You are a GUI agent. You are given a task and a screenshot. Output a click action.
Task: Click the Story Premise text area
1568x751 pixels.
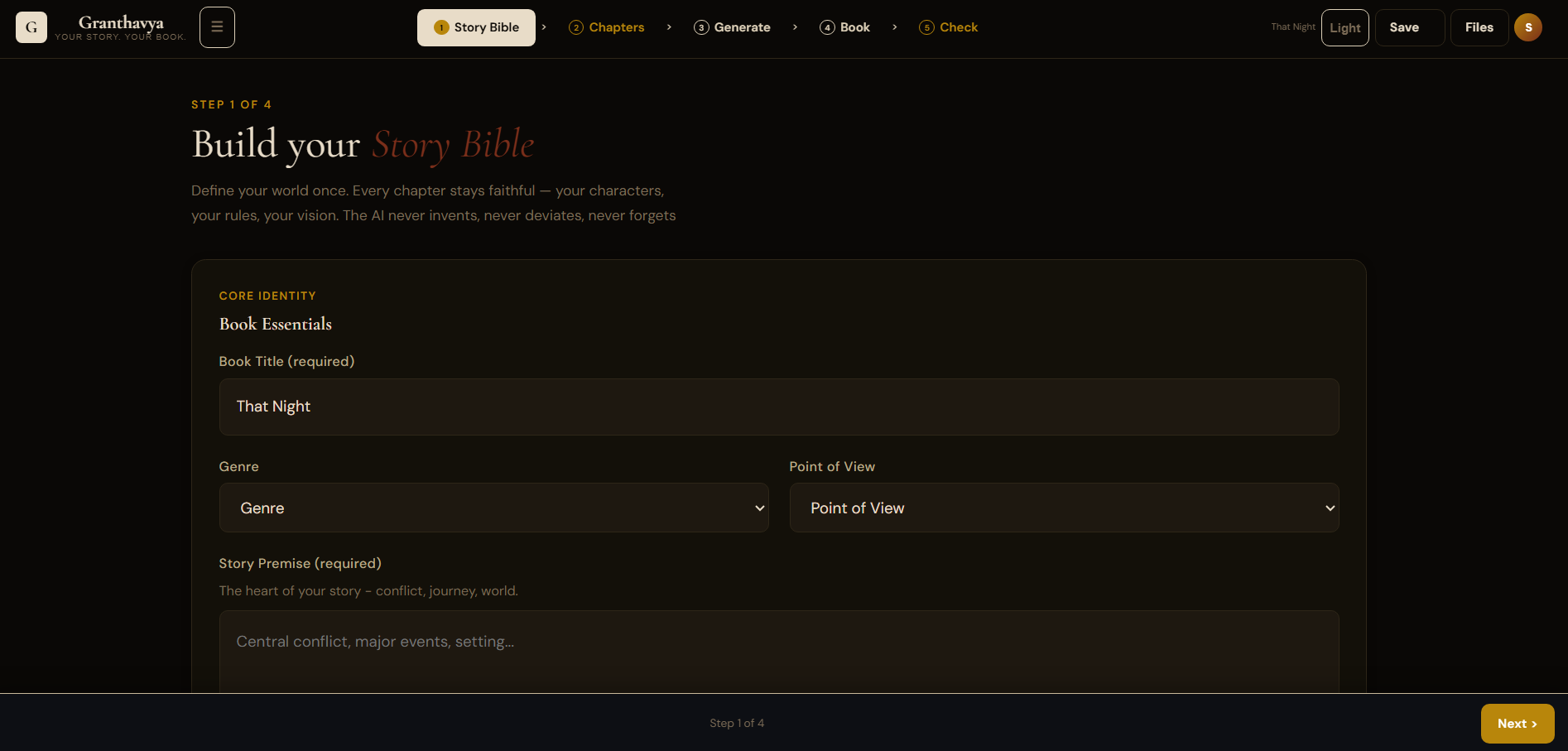click(779, 652)
